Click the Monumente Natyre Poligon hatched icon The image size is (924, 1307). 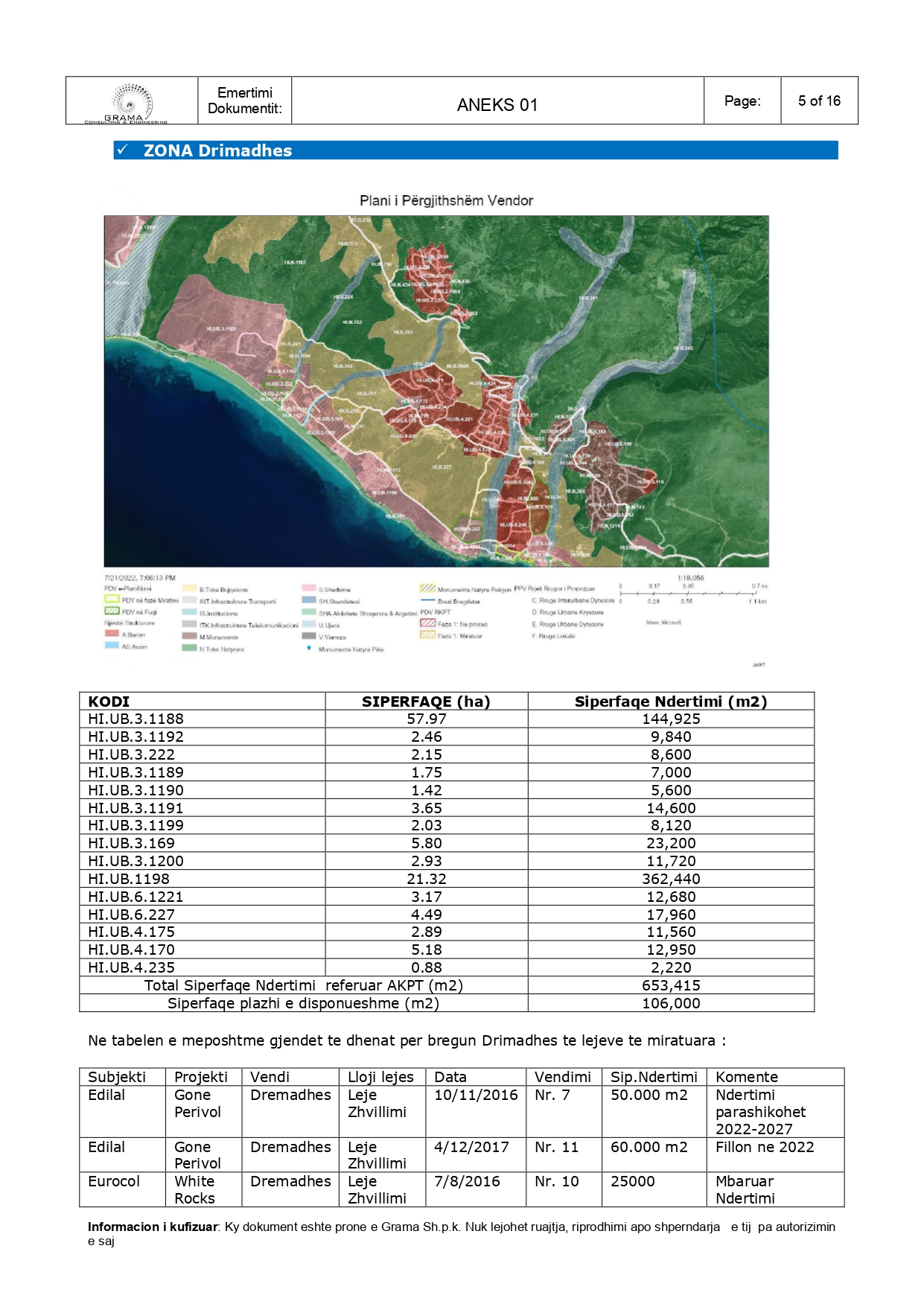tap(427, 588)
